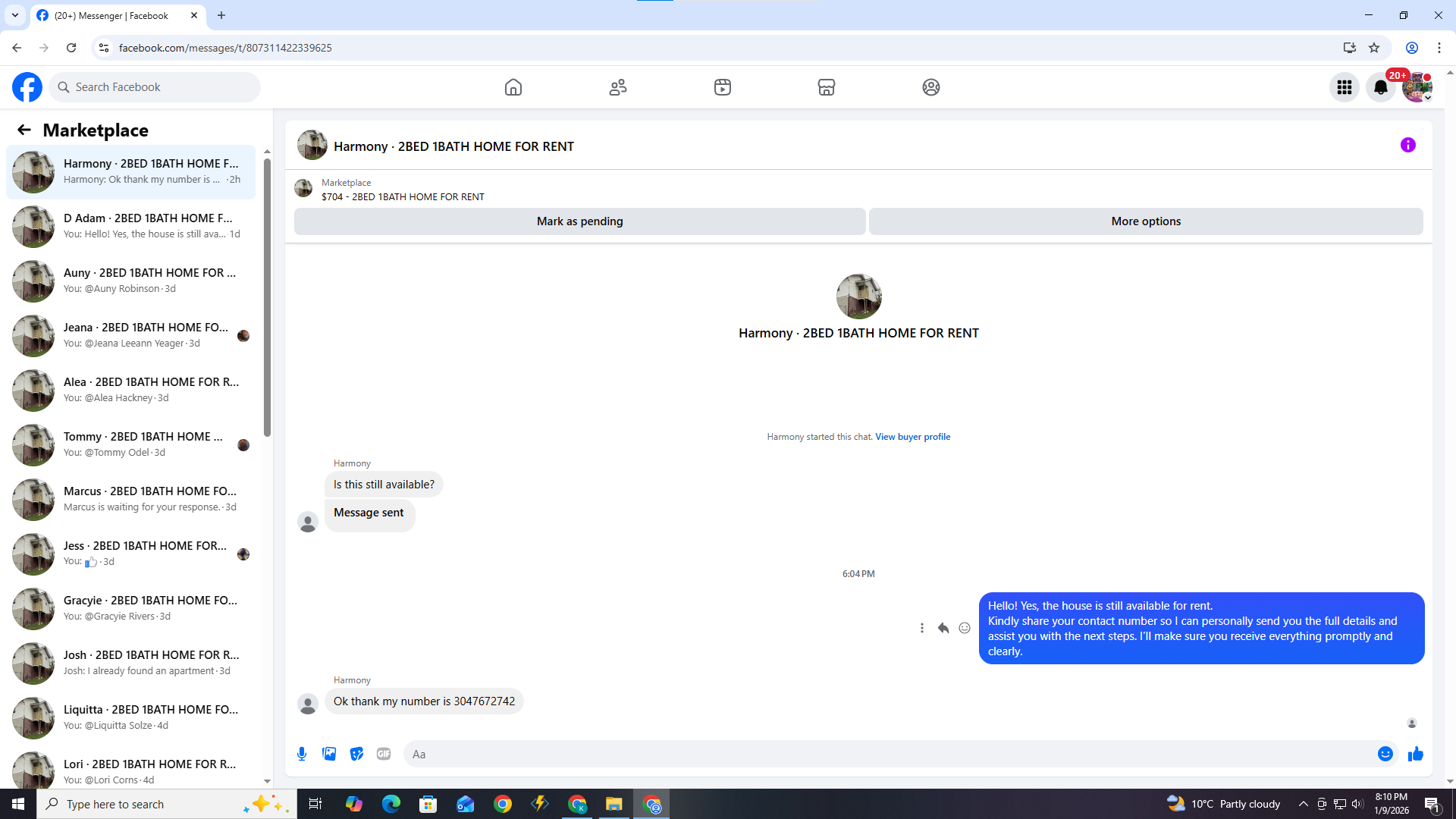Open the GIF picker
This screenshot has width=1456, height=819.
(x=384, y=754)
